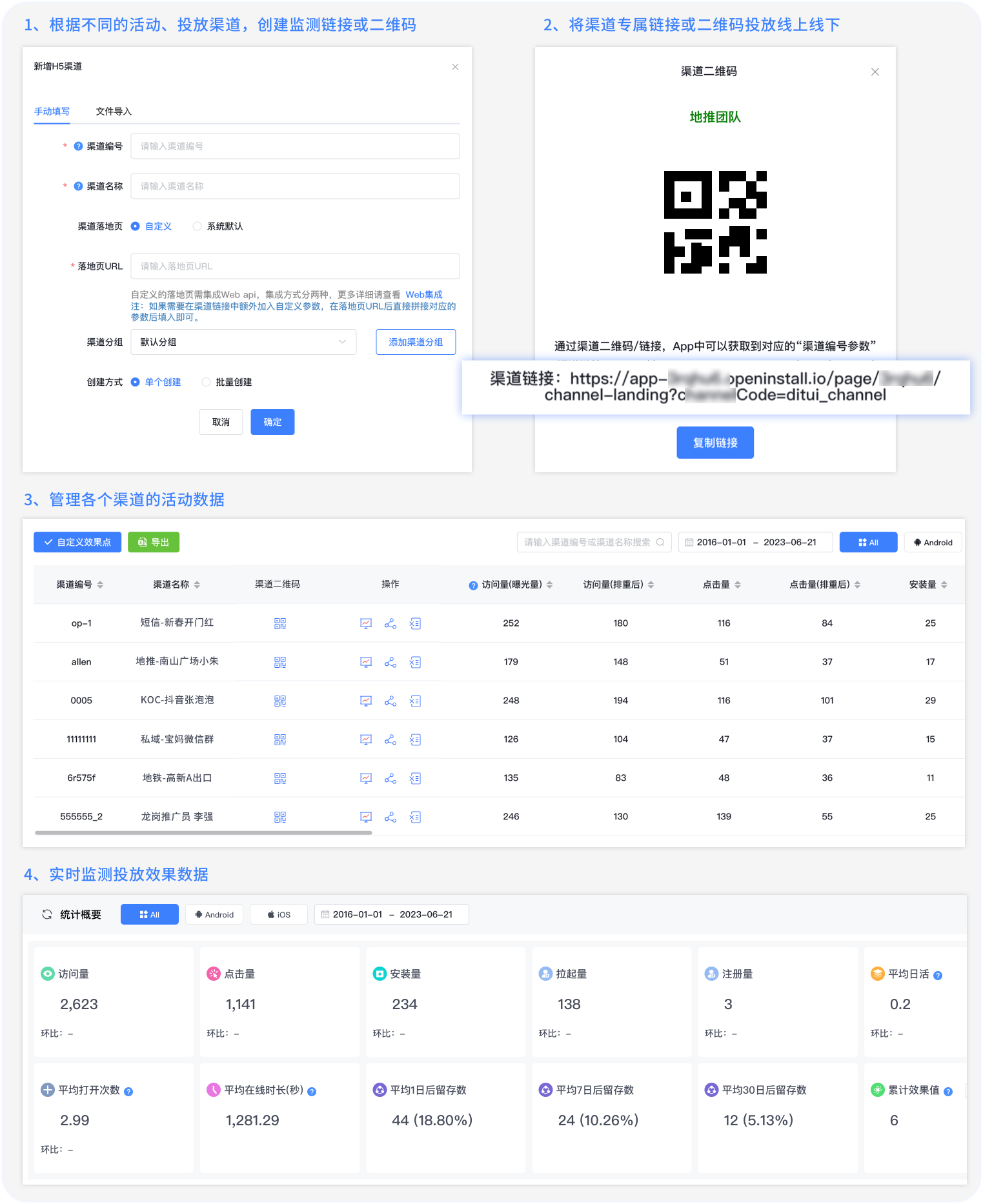Click 复制链接 button

click(715, 443)
